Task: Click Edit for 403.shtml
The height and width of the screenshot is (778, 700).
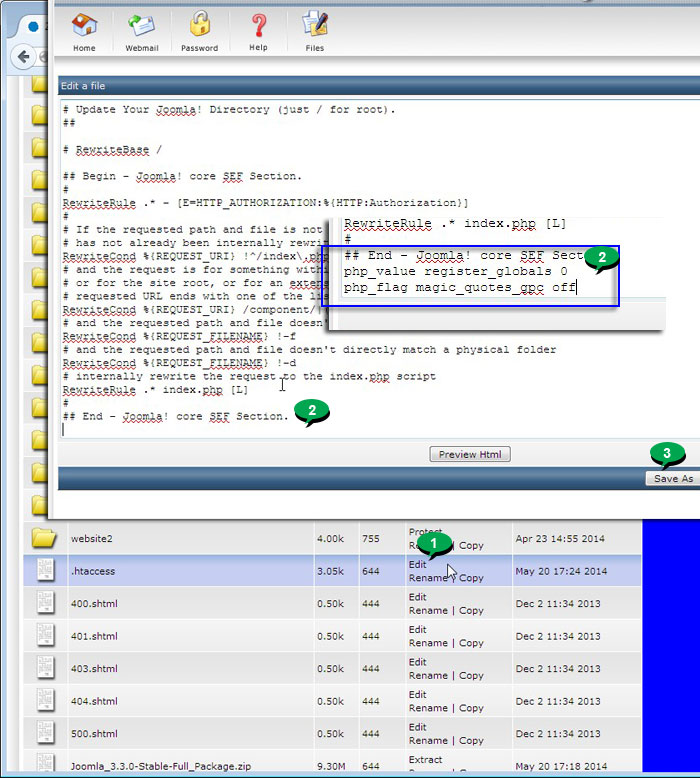Action: coord(417,662)
